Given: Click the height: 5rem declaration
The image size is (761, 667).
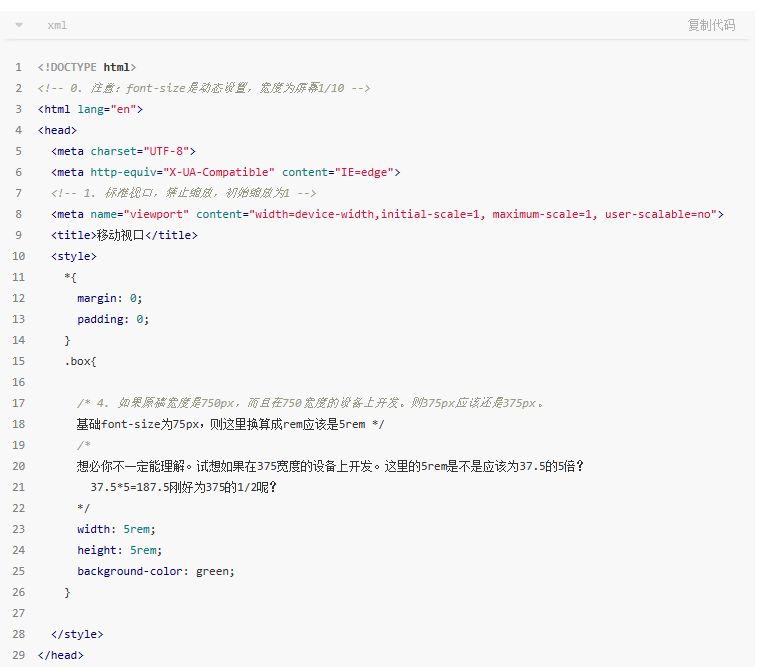Looking at the screenshot, I should (119, 550).
